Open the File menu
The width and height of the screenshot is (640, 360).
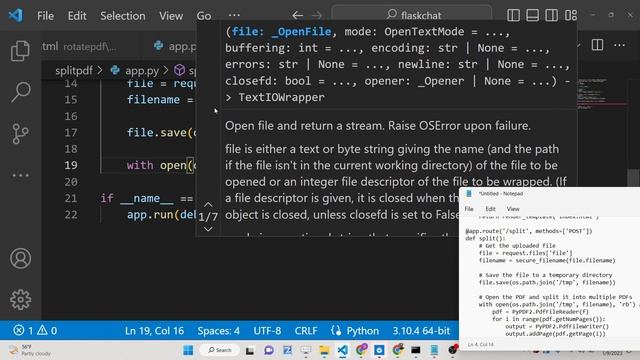(x=45, y=16)
